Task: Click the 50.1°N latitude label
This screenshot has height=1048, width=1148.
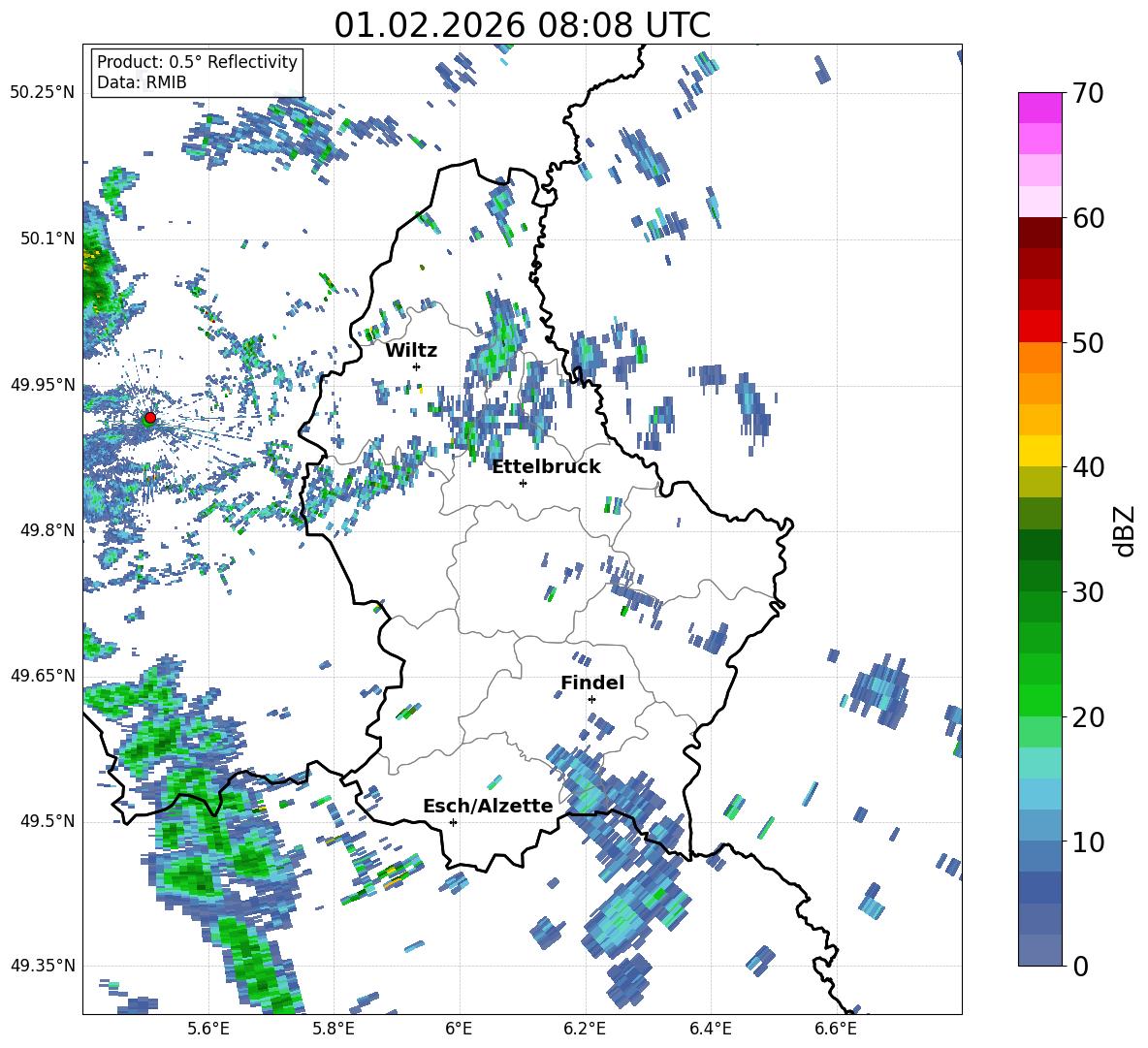Action: click(x=48, y=239)
